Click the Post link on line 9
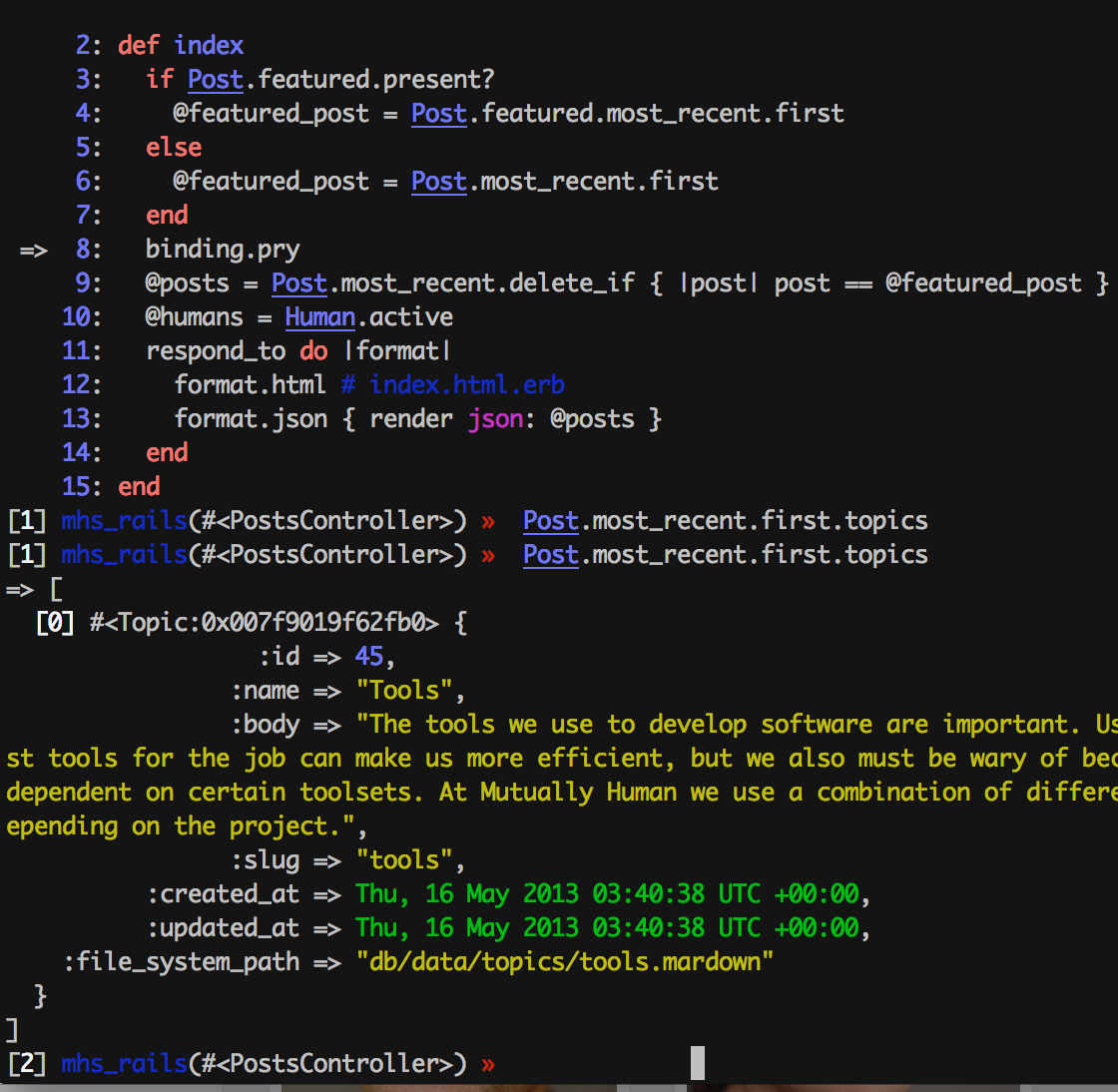 pos(299,282)
